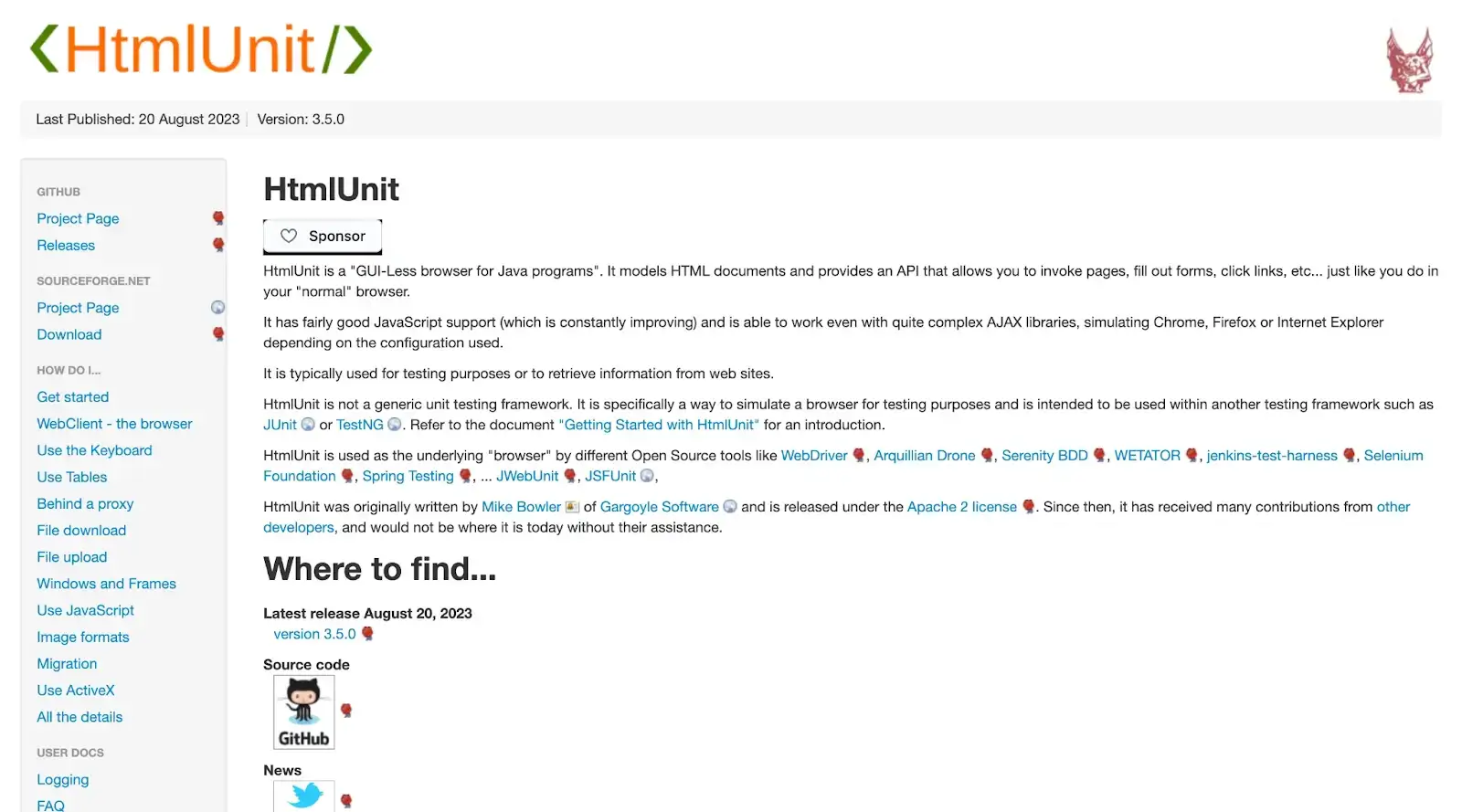Screen dimensions: 1462x812
Task: Click external icon after WETATOR link
Action: pyautogui.click(x=1192, y=456)
